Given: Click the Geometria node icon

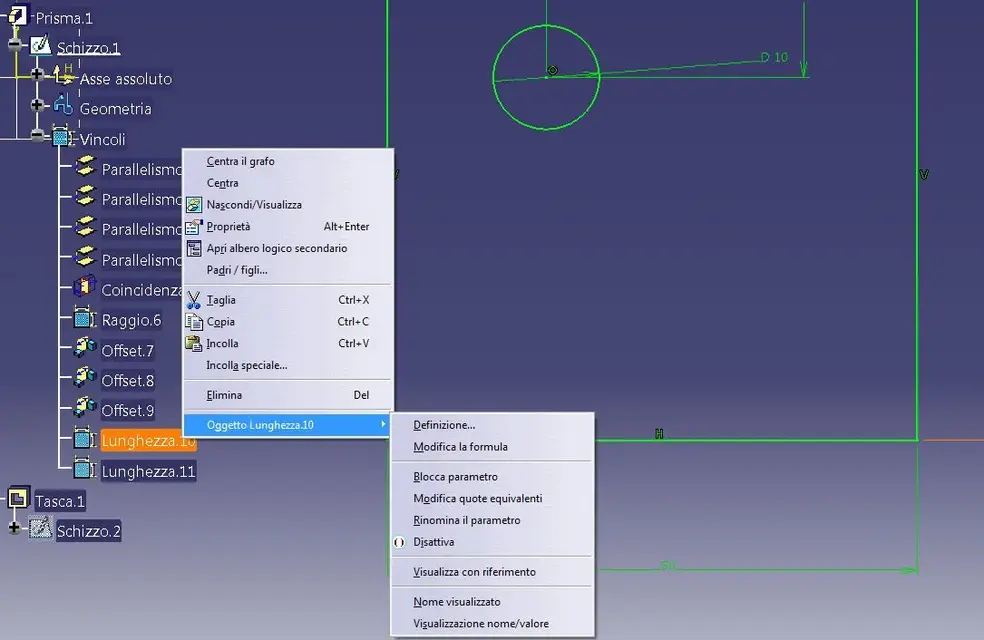Looking at the screenshot, I should (63, 105).
